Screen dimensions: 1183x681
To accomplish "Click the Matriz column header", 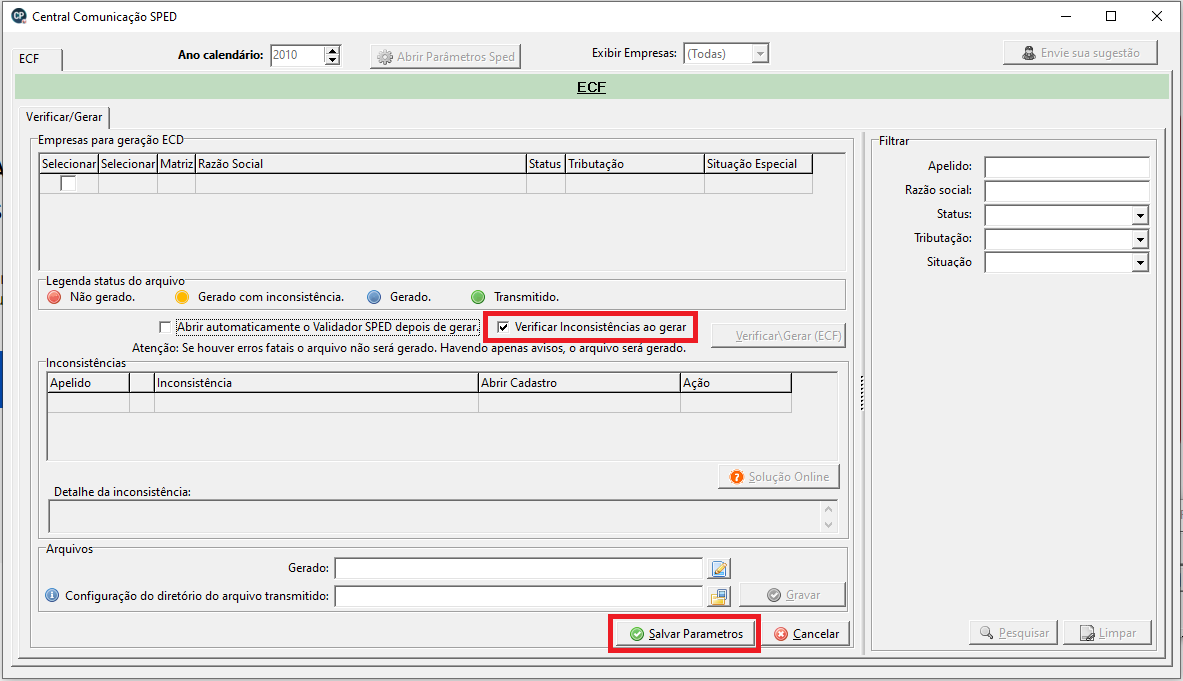I will [177, 164].
